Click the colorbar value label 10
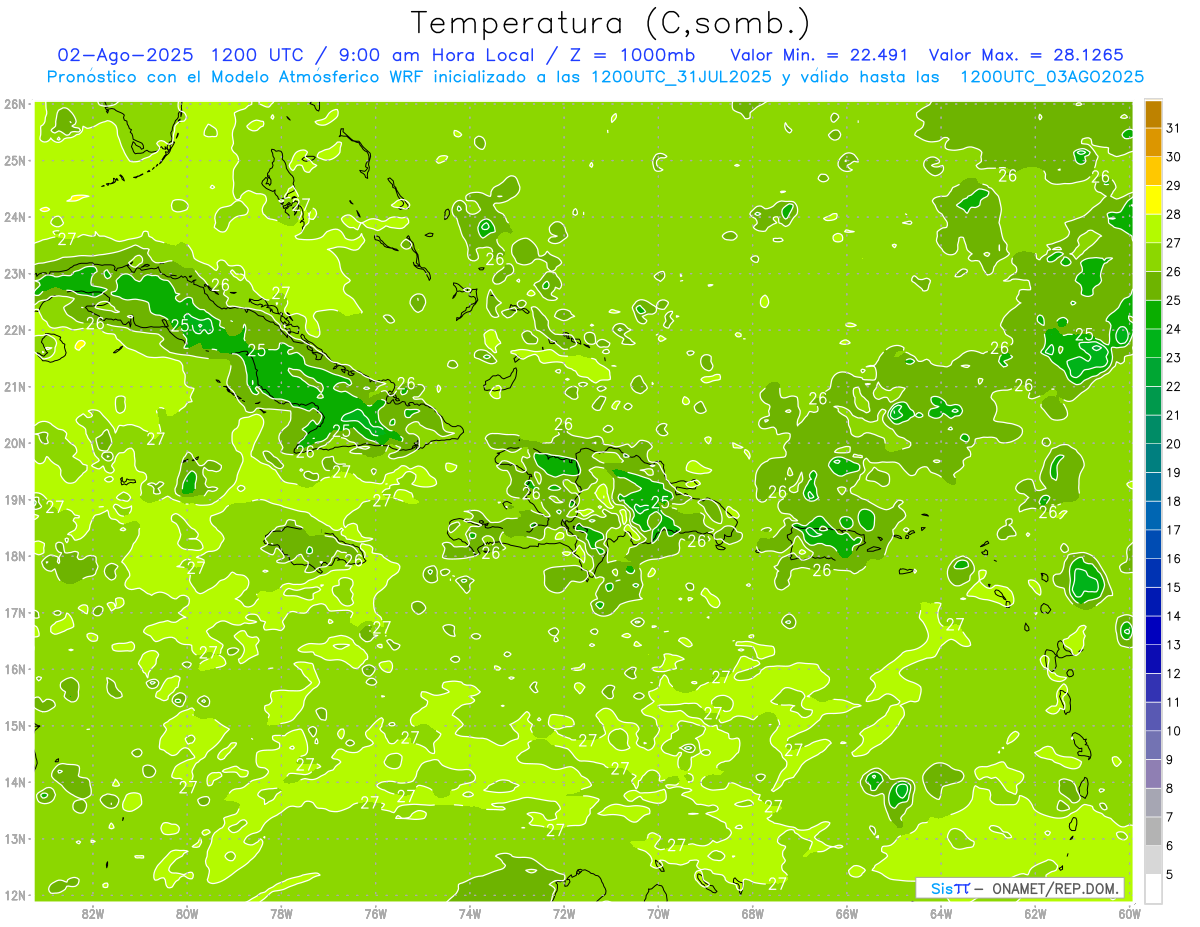Viewport: 1200px width, 927px height. [1174, 731]
